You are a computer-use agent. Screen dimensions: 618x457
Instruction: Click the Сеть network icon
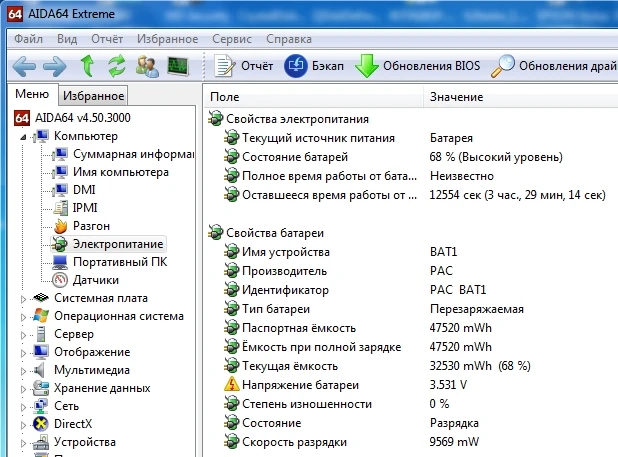point(41,406)
